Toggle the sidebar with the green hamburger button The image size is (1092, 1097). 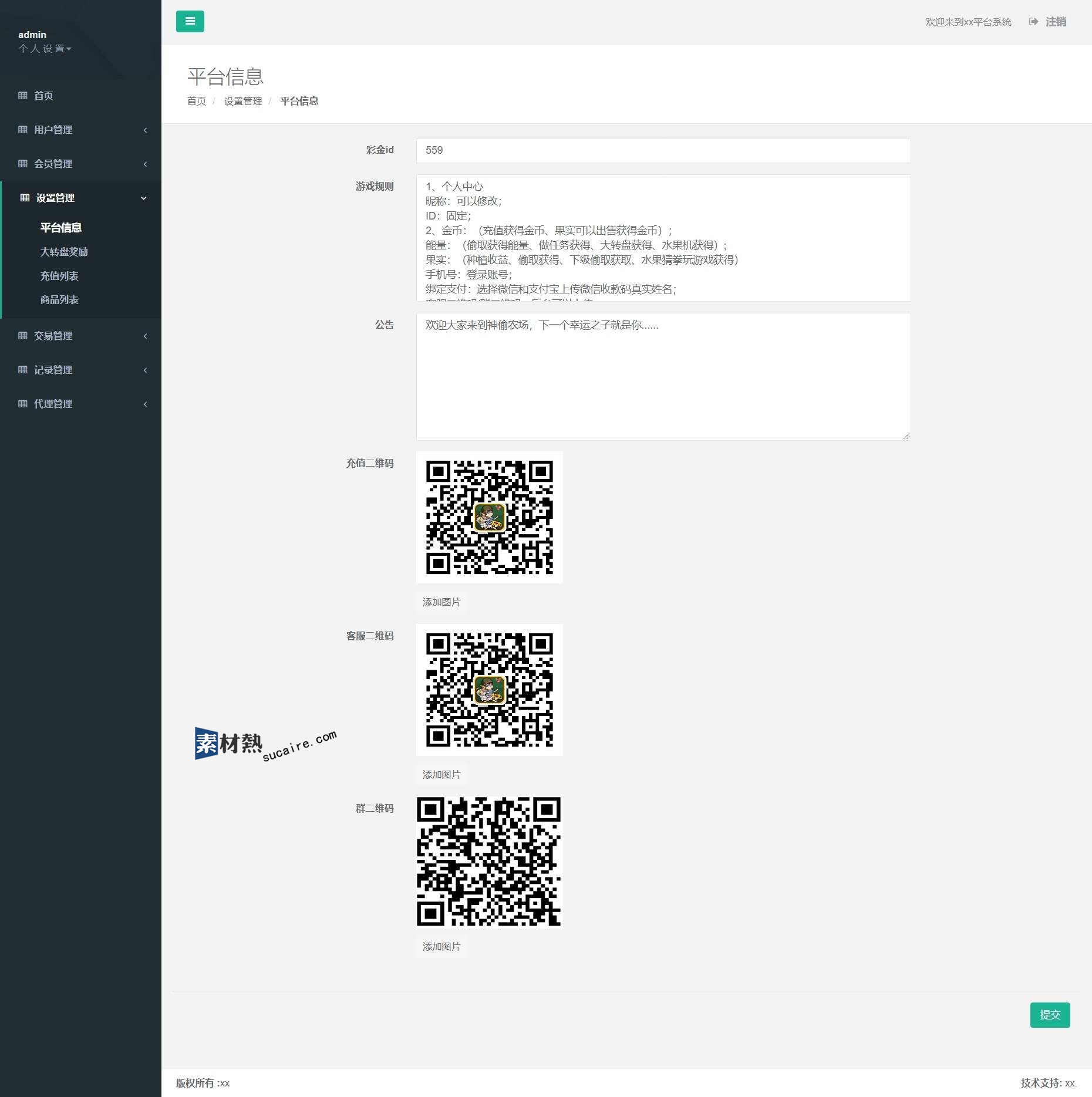point(190,21)
